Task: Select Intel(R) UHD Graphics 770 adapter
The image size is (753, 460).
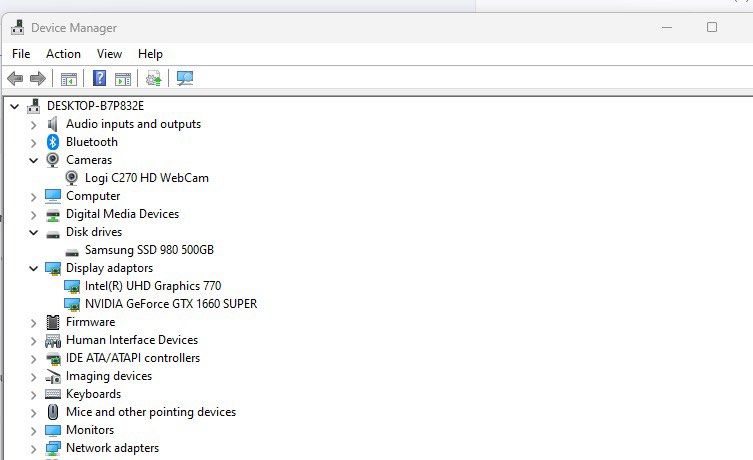Action: click(x=153, y=286)
